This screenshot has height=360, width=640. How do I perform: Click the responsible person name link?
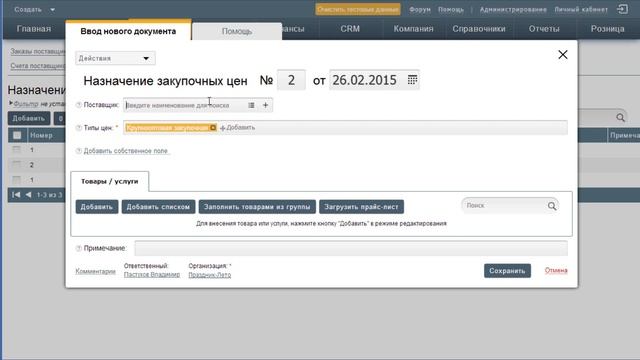(152, 275)
